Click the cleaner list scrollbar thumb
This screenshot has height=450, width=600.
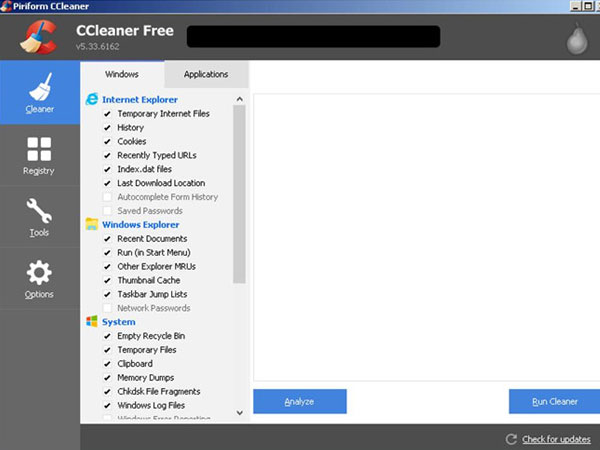(x=239, y=194)
